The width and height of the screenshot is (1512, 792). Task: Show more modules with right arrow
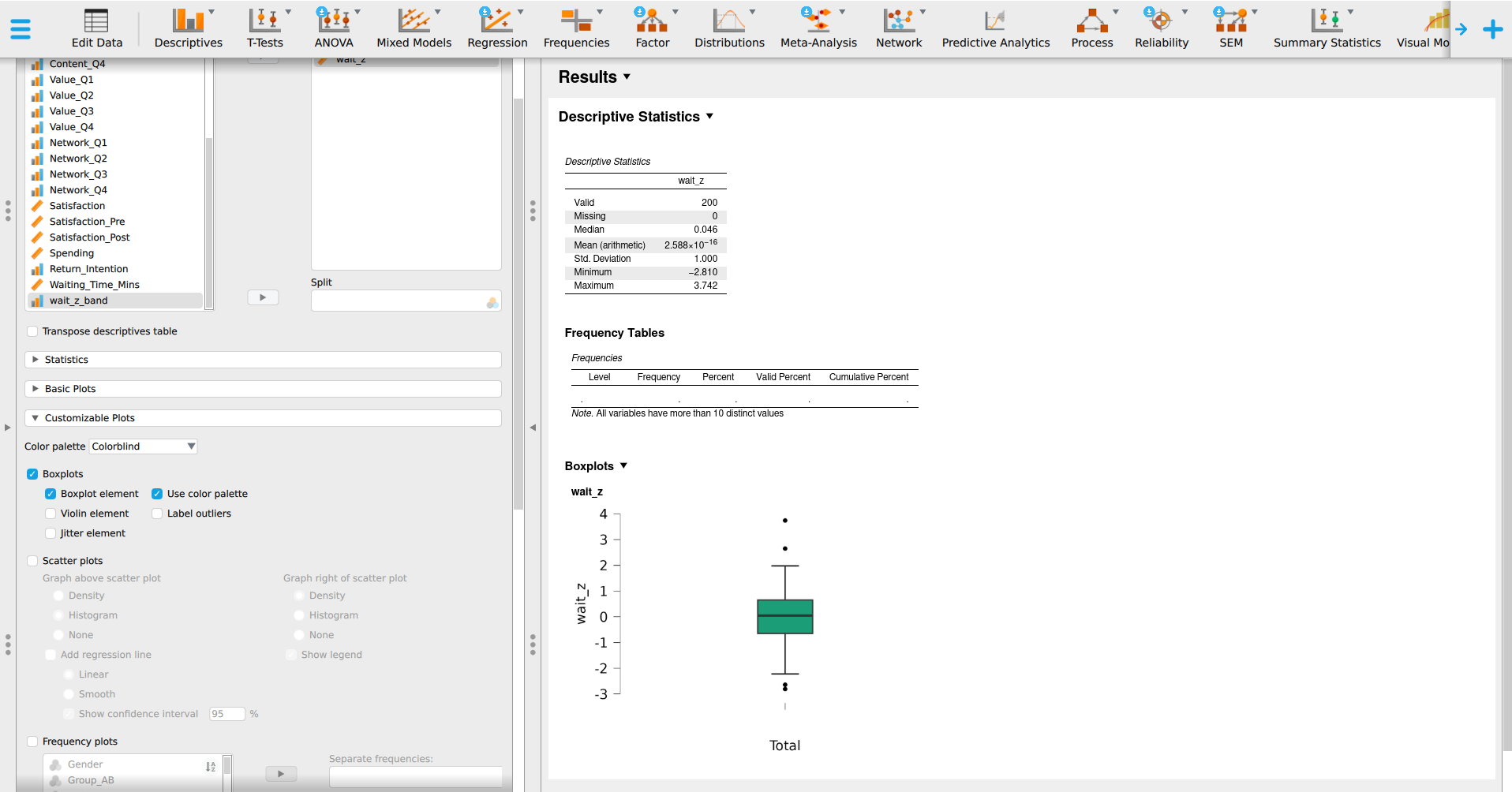pos(1461,29)
